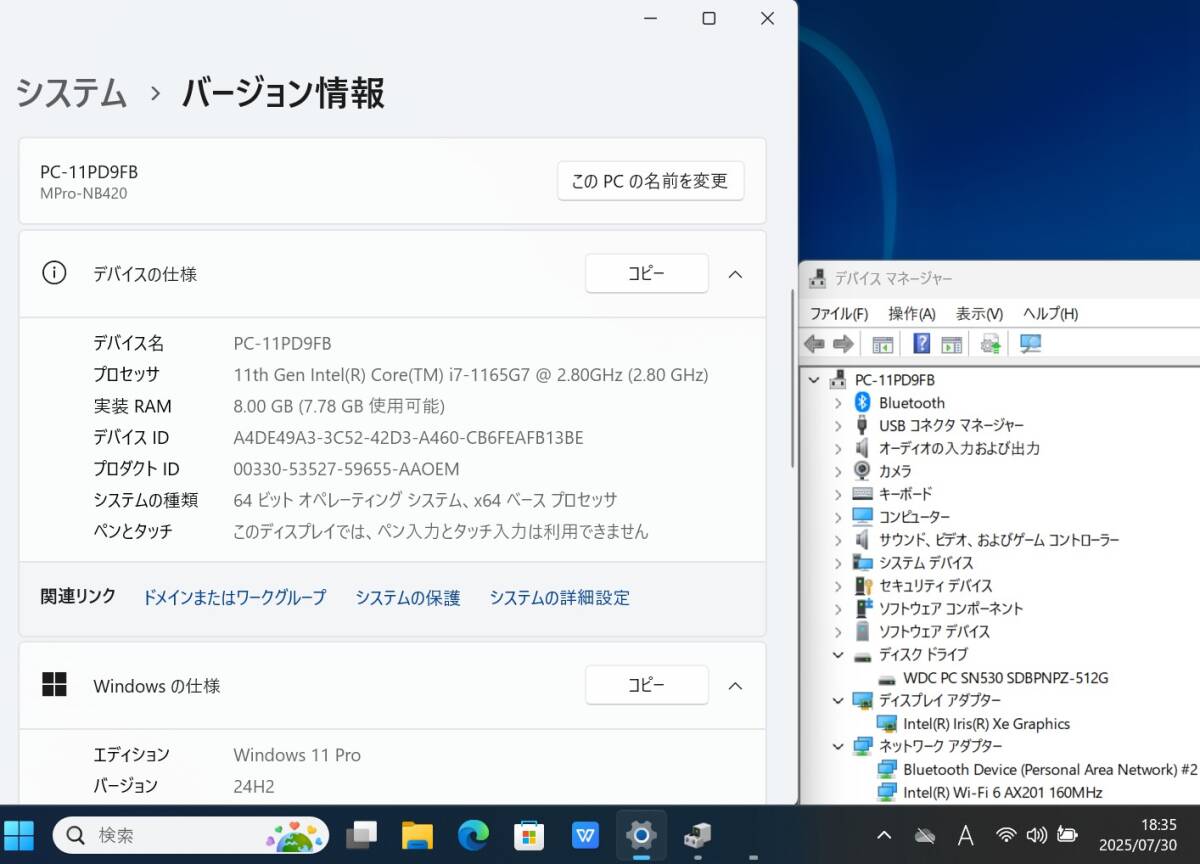Scan for hardware changes using the monitor icon
Viewport: 1200px width, 864px height.
coord(1030,344)
